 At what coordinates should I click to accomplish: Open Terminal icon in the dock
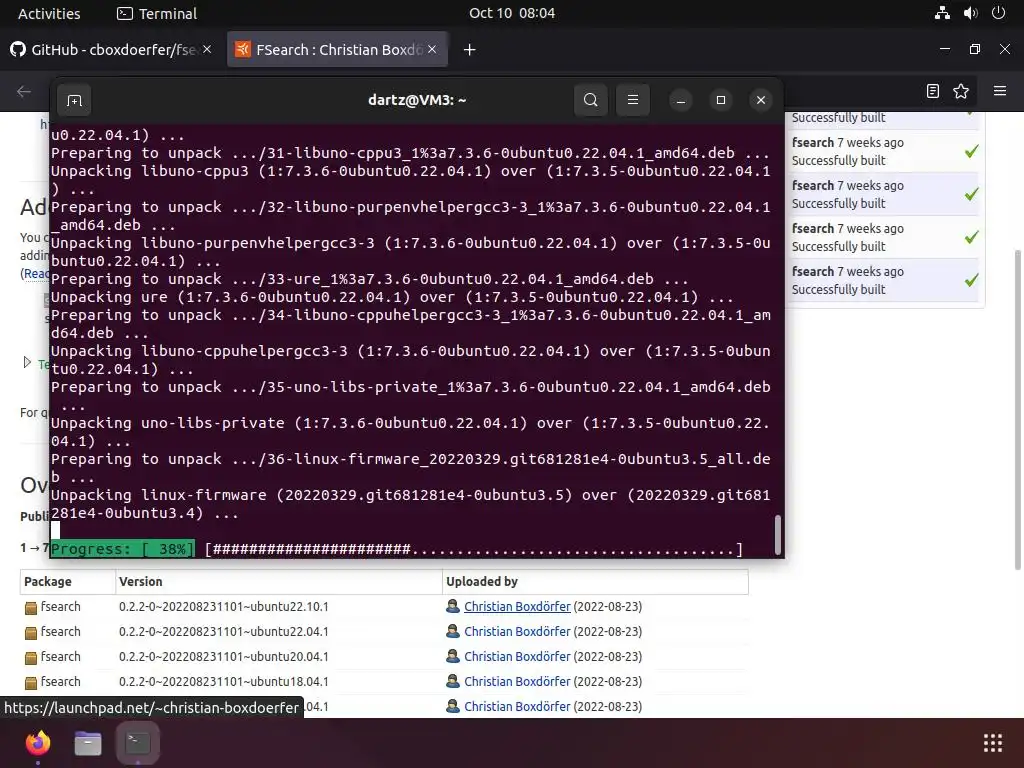click(x=138, y=743)
